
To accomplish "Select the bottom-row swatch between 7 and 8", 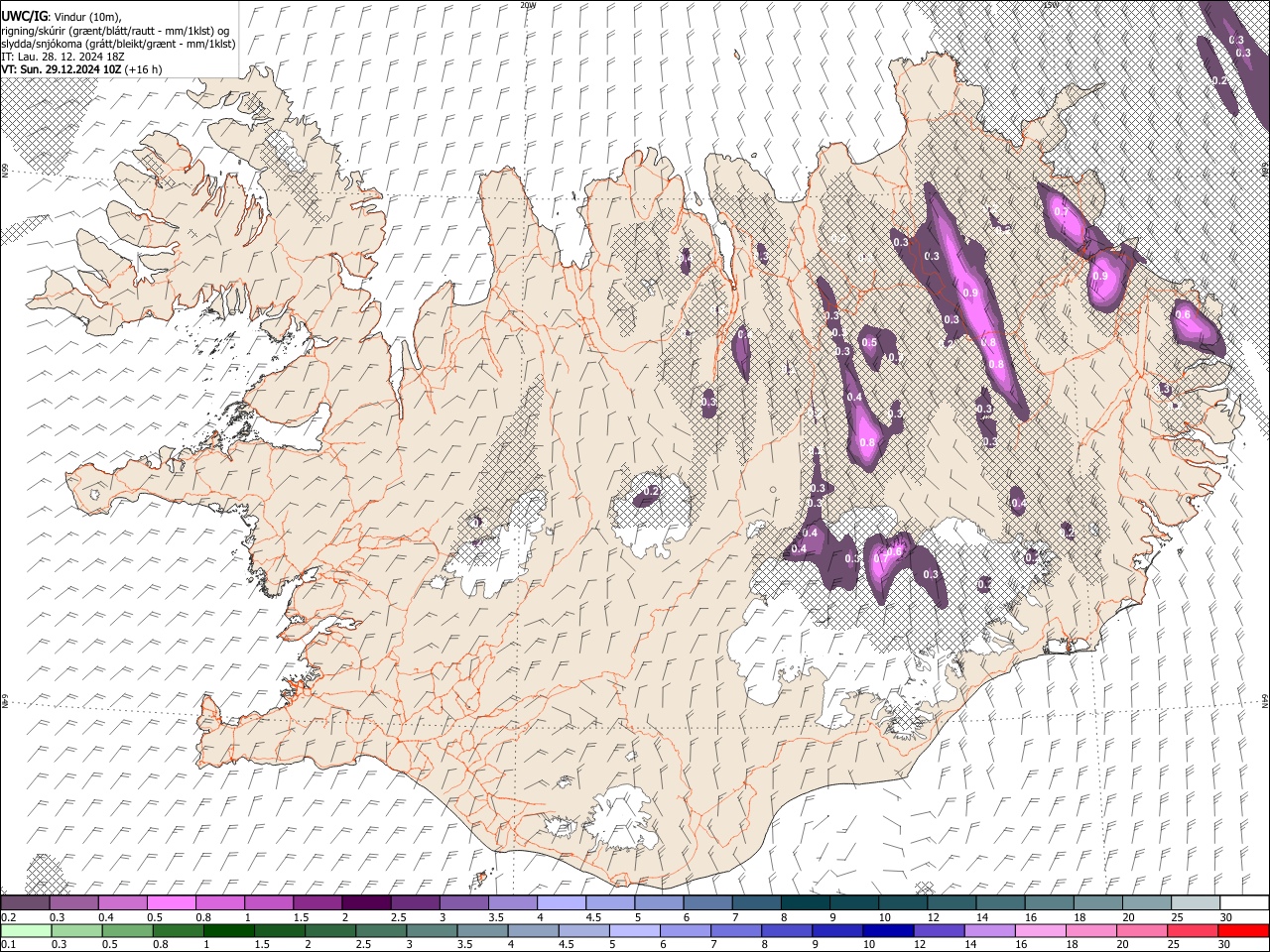I will [735, 930].
